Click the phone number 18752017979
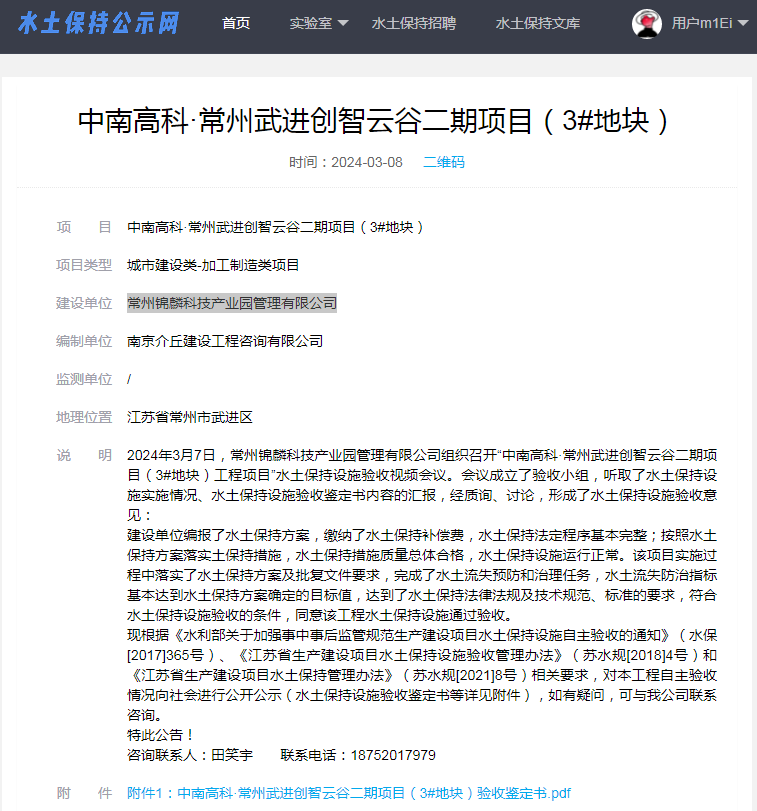Screen dimensions: 757x811 click(x=393, y=755)
